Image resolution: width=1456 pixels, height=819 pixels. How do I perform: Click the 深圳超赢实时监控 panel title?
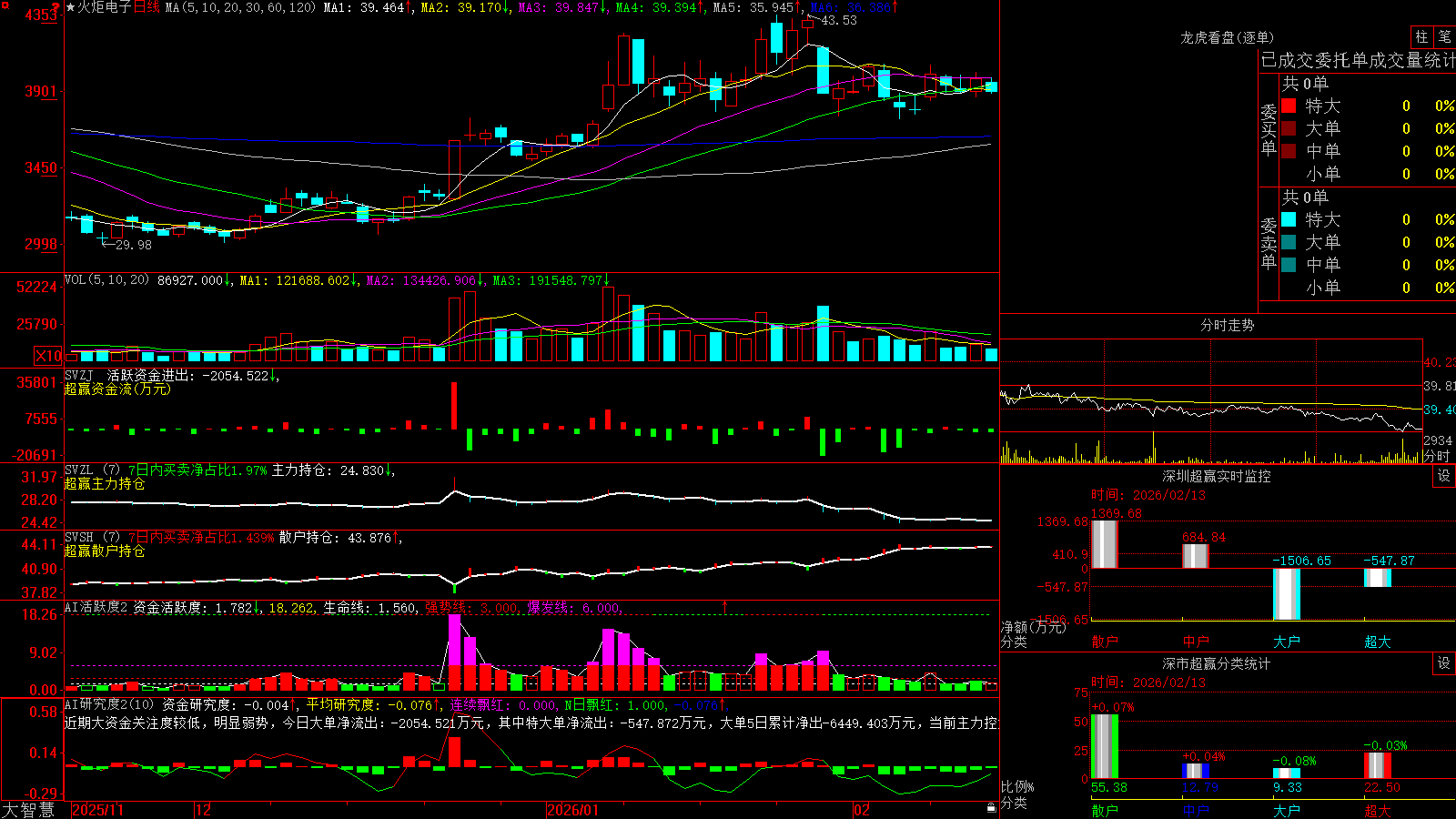pyautogui.click(x=1217, y=476)
